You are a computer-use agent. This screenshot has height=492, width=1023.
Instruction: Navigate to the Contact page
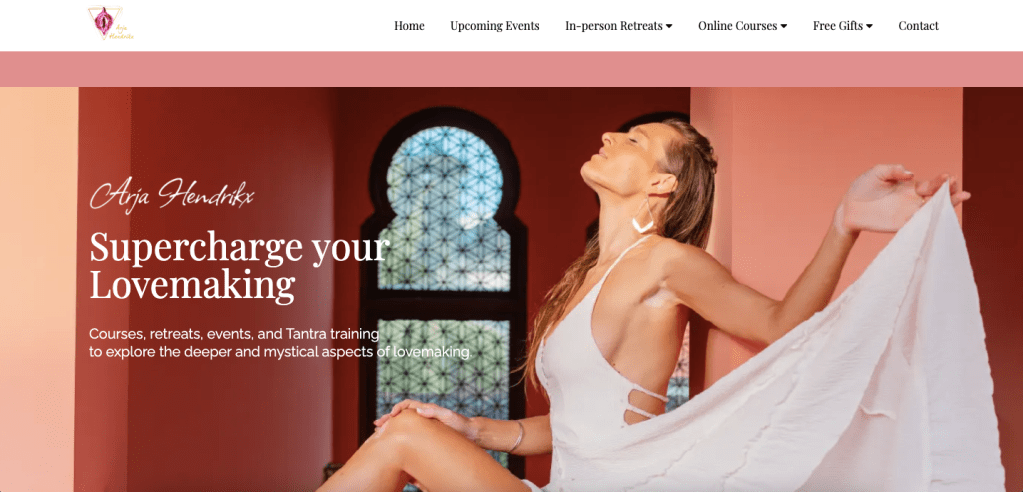919,26
